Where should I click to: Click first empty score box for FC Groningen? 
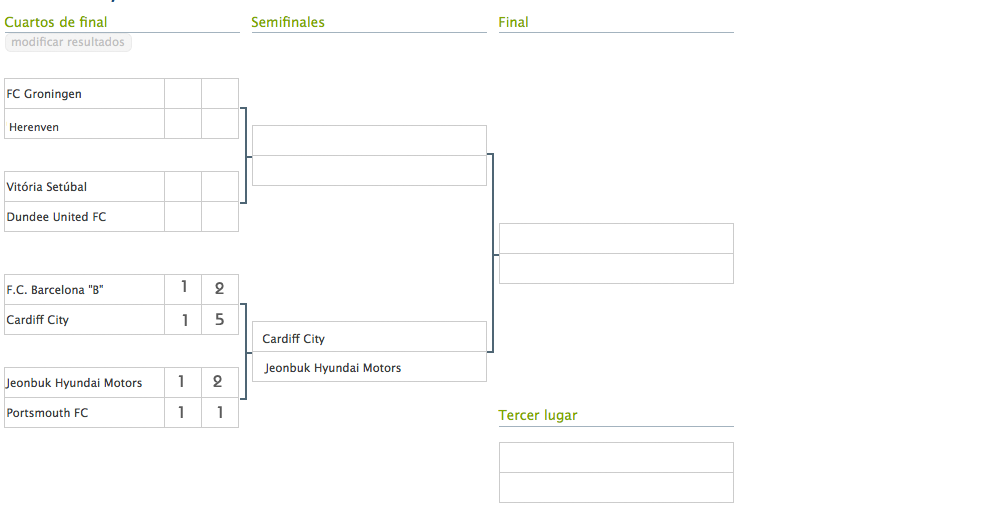pyautogui.click(x=183, y=94)
